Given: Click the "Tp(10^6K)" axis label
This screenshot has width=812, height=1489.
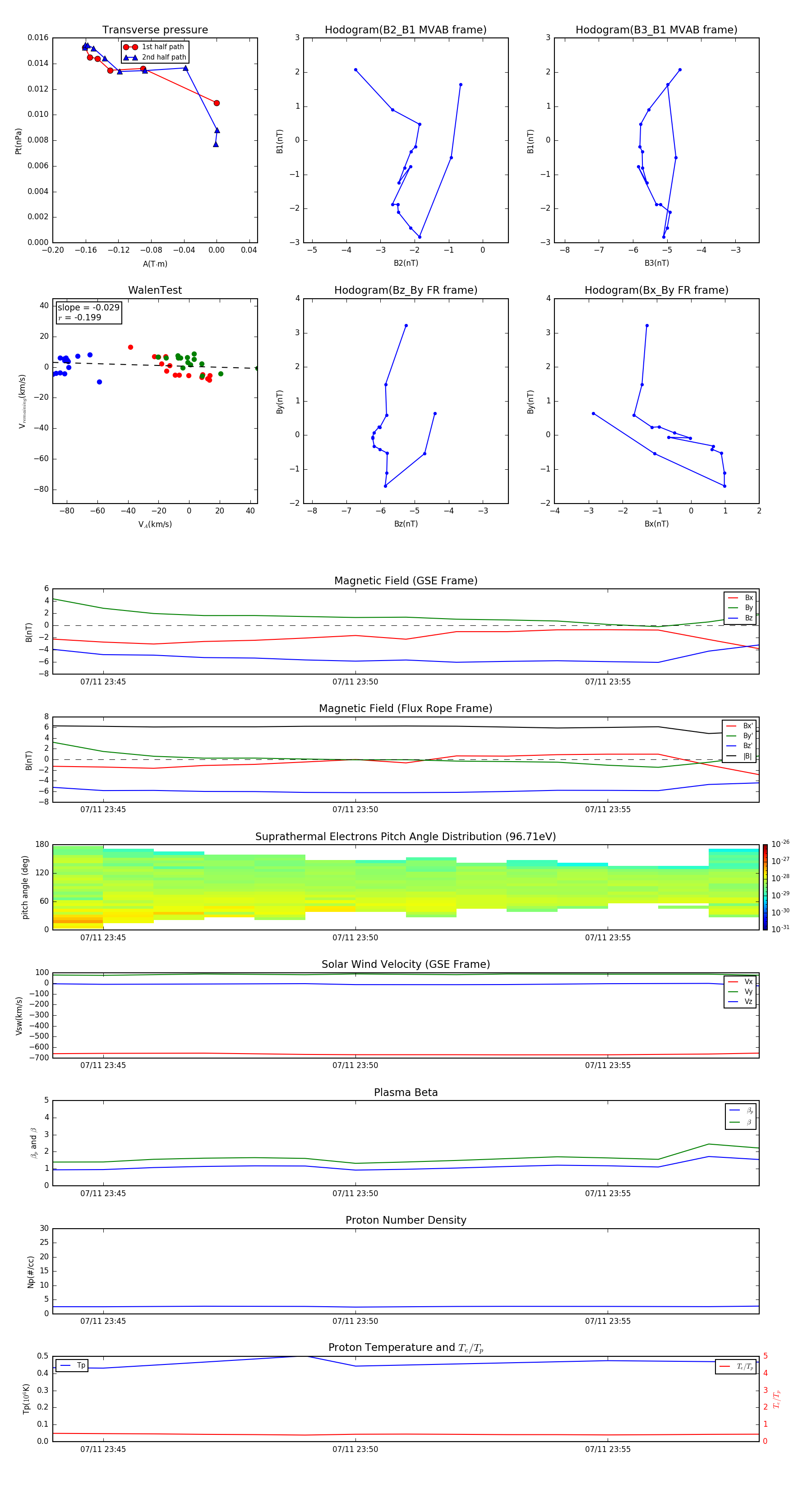Looking at the screenshot, I should 26,1399.
